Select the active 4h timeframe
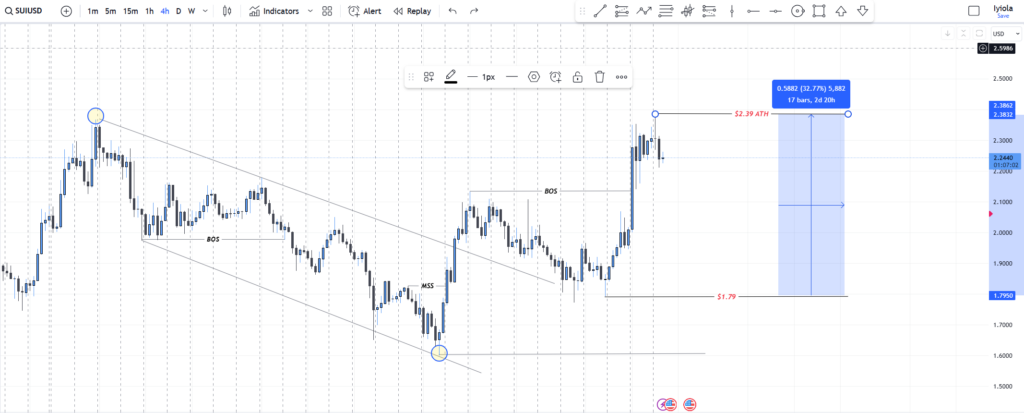Screen dimensions: 1024x413 pyautogui.click(x=165, y=11)
